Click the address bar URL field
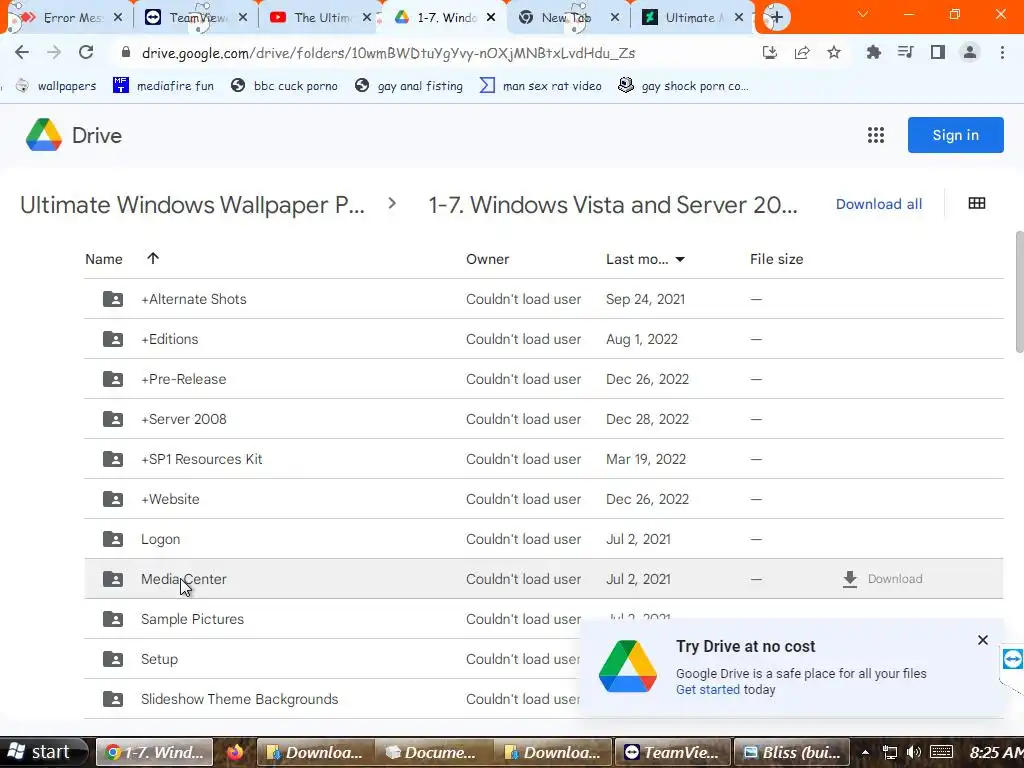Image resolution: width=1024 pixels, height=768 pixels. 431,53
